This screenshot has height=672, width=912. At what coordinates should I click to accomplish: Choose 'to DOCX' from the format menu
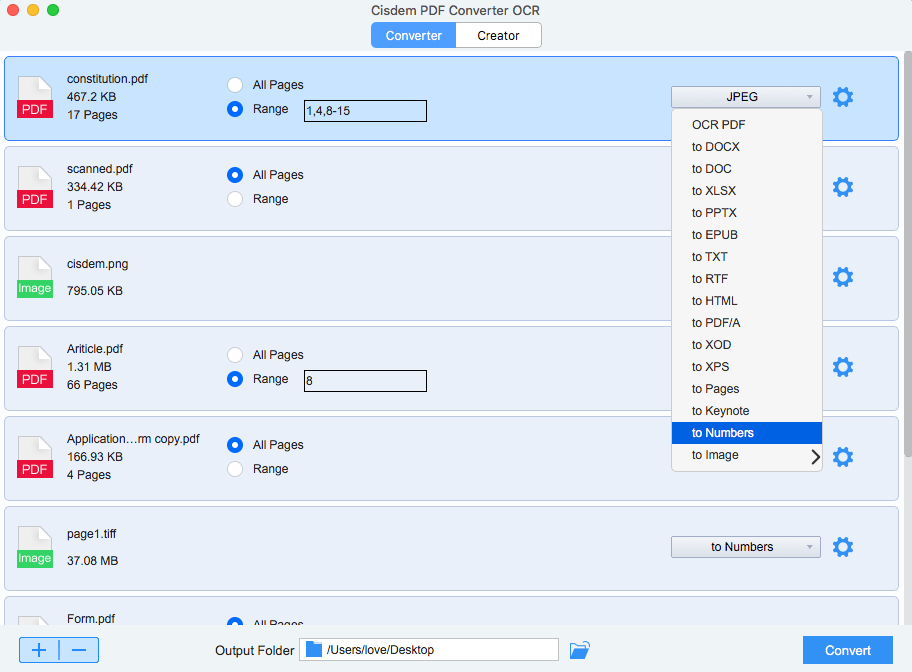(745, 146)
